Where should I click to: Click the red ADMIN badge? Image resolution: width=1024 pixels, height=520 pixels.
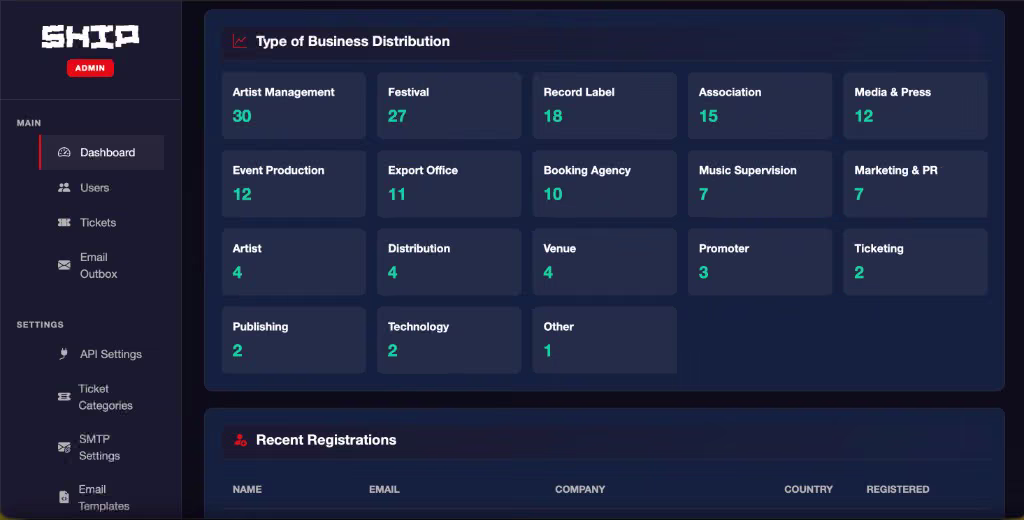pos(90,68)
